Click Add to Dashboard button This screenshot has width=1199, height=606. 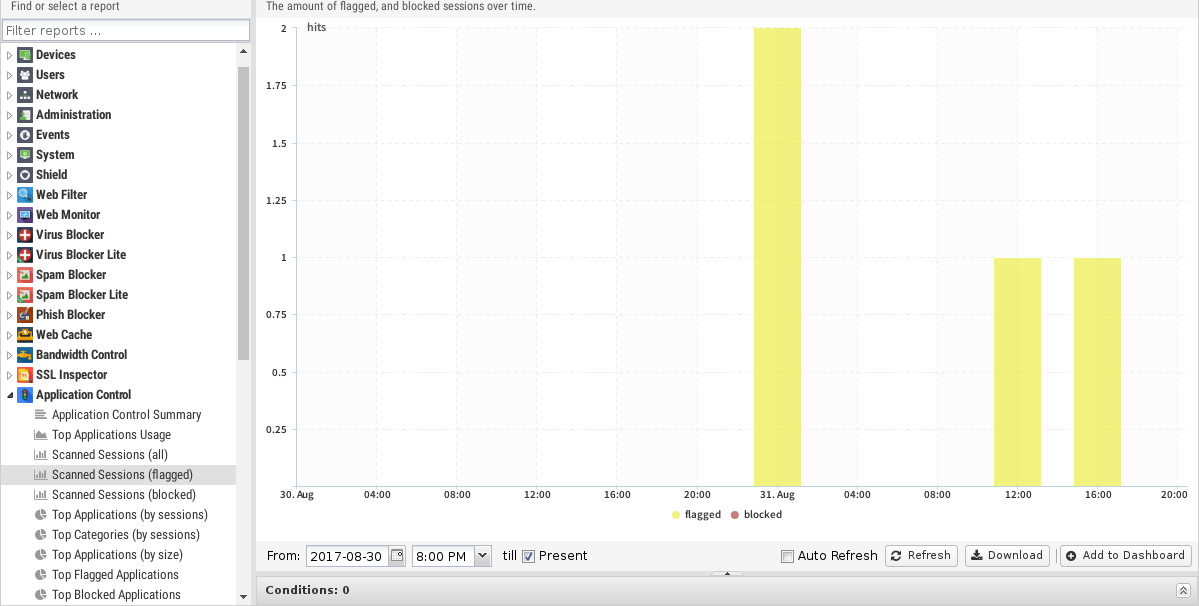(x=1125, y=556)
